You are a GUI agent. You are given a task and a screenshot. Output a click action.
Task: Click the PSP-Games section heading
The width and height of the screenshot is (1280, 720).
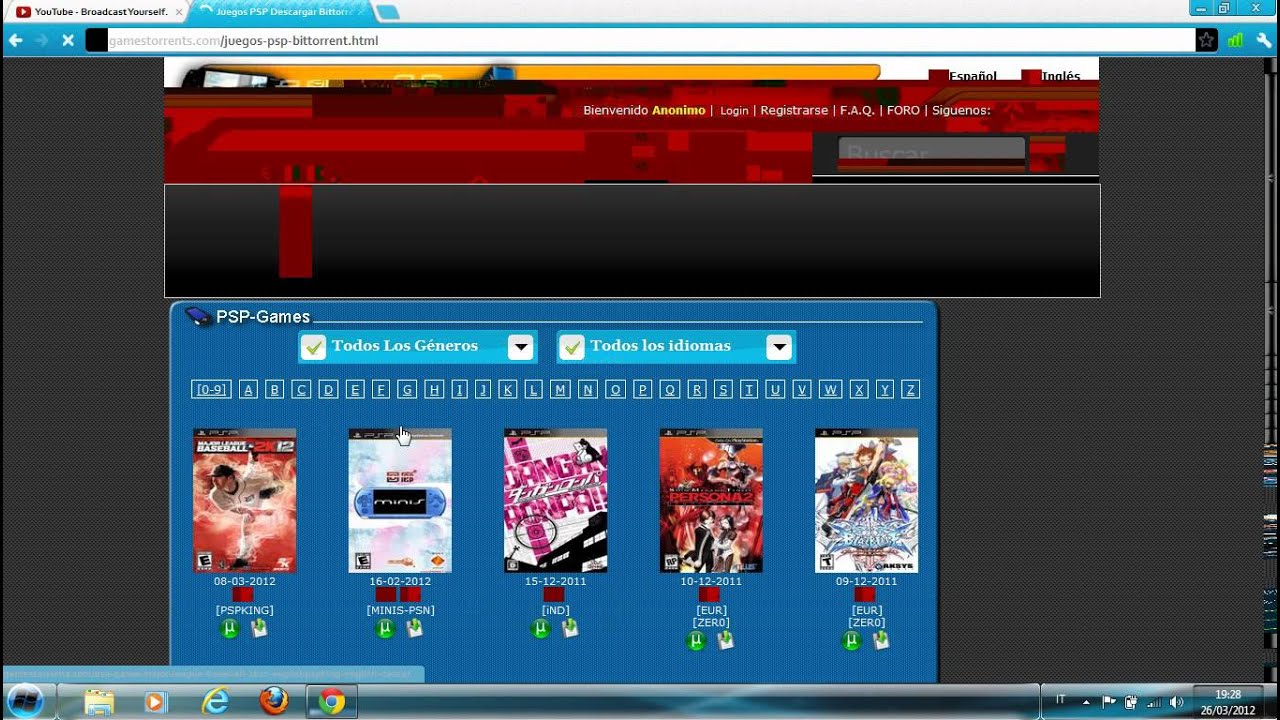263,317
